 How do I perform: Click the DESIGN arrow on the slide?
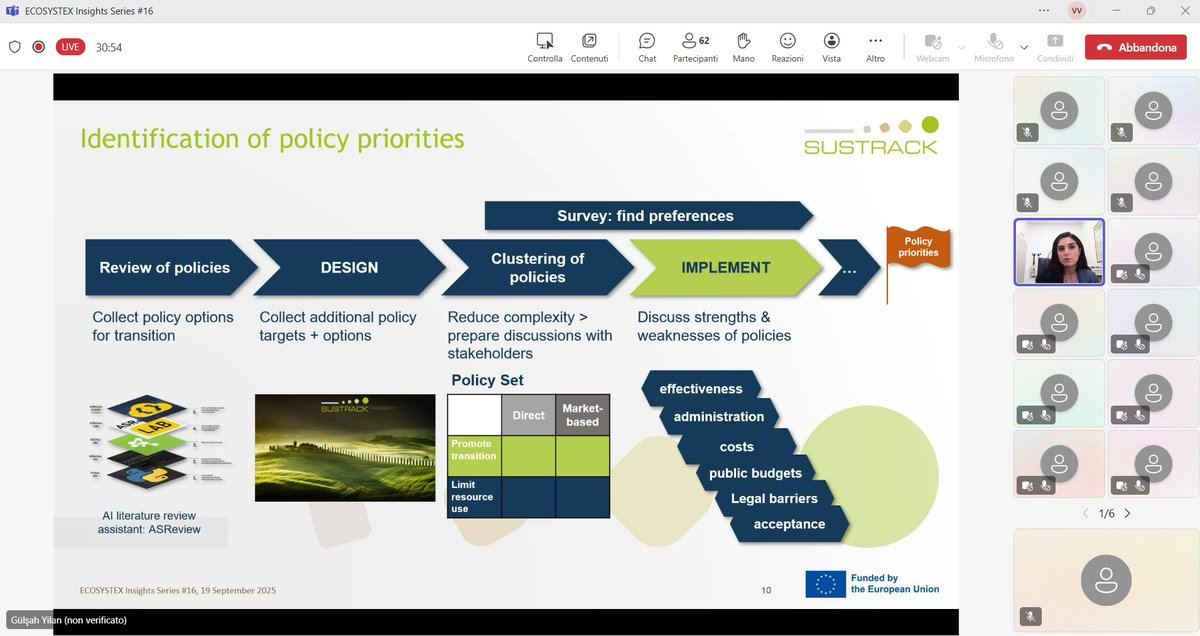349,267
